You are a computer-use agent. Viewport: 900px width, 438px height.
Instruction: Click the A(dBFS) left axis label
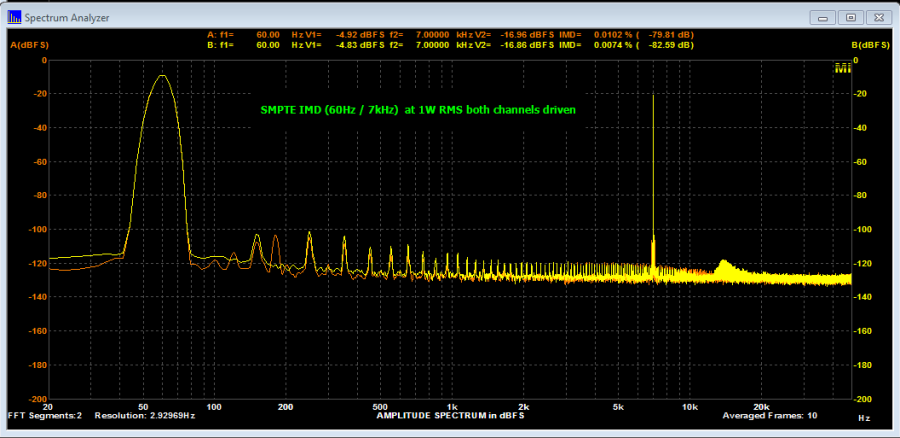29,46
